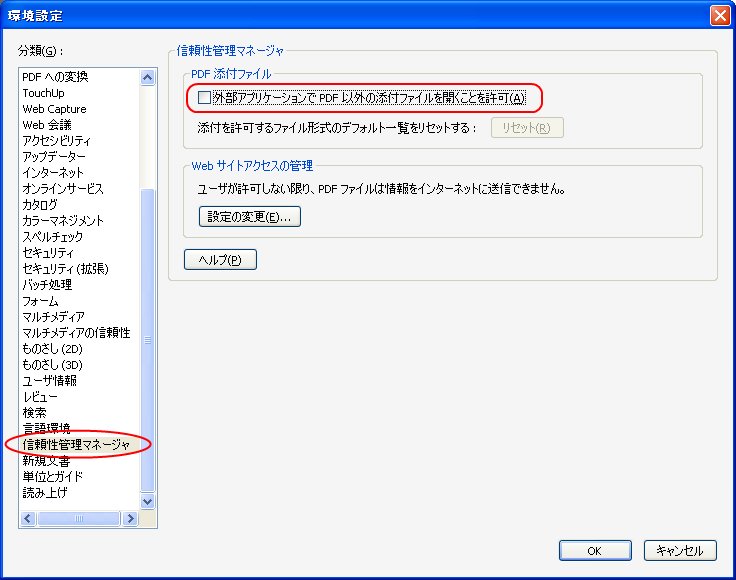This screenshot has width=736, height=580.
Task: Click the 設定の変更(E)... button
Action: pos(250,216)
